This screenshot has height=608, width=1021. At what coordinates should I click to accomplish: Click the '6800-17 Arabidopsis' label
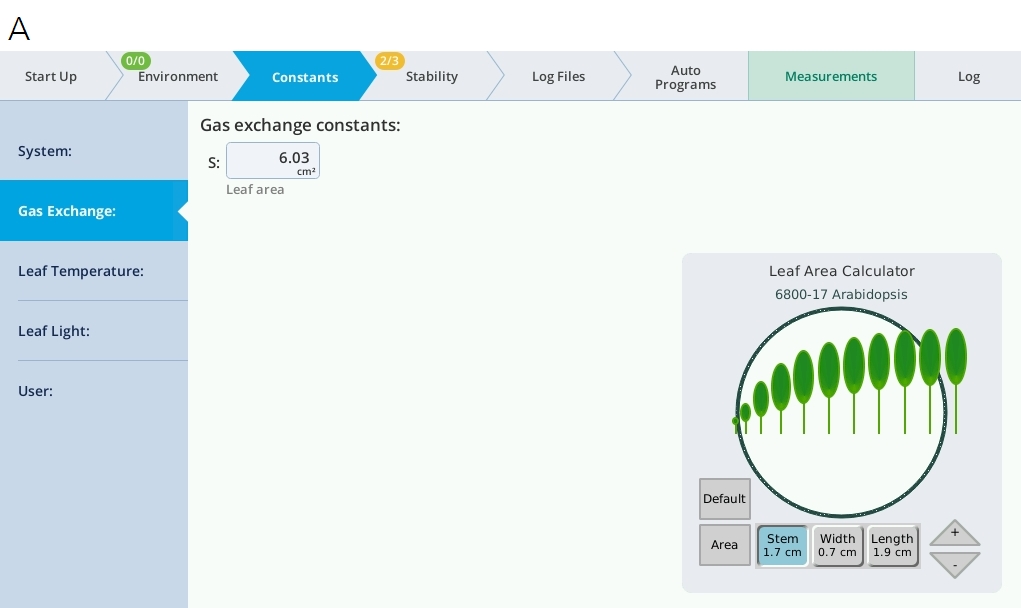tap(841, 294)
